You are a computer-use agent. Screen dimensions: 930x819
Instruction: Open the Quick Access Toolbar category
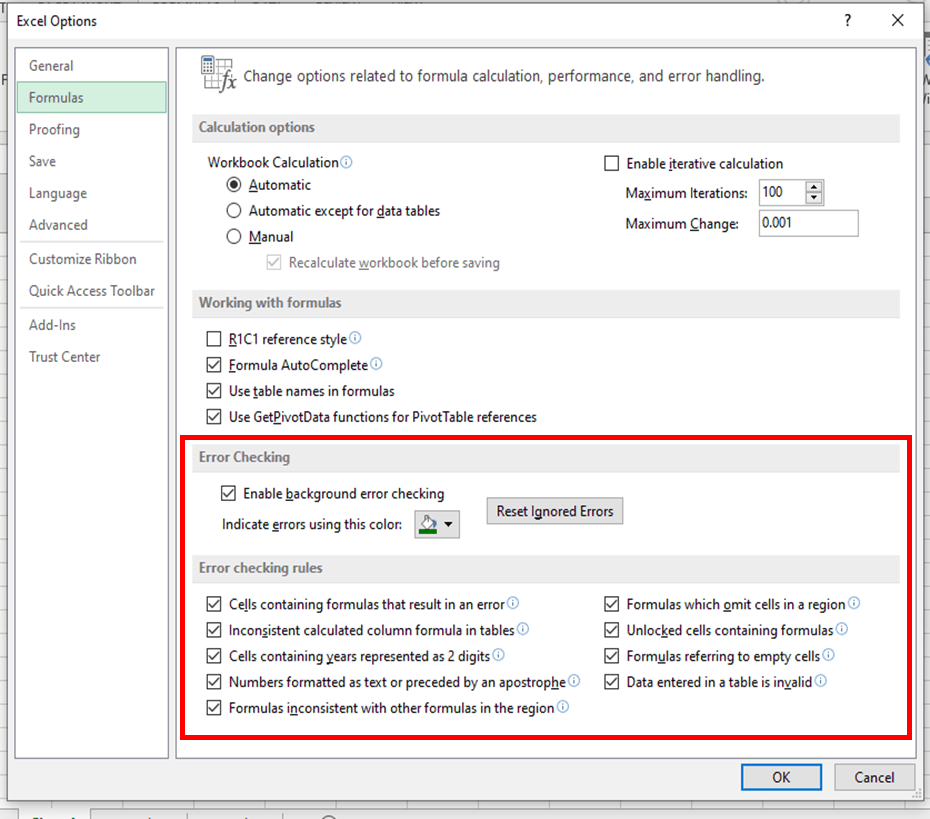[91, 291]
